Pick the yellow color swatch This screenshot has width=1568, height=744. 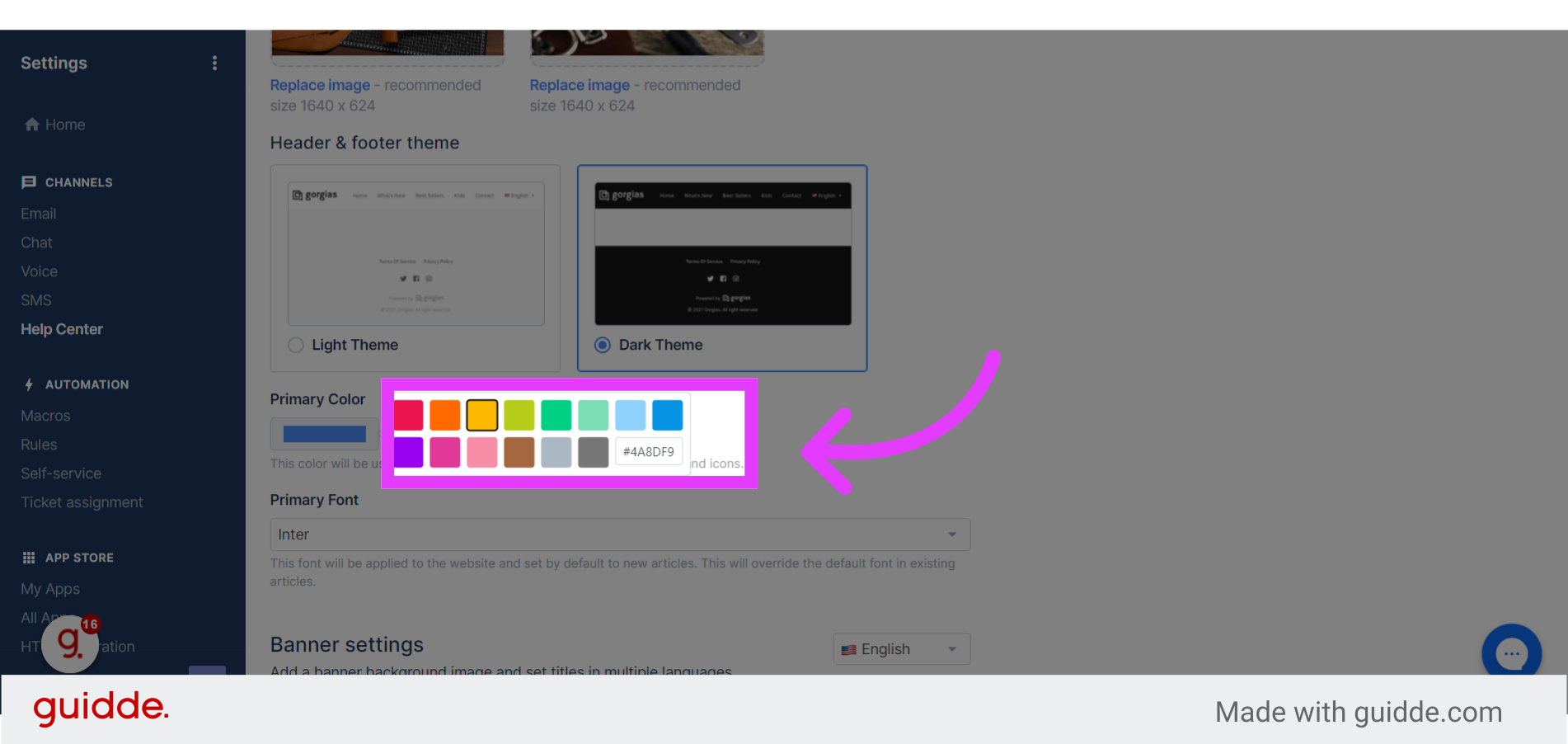pyautogui.click(x=482, y=415)
